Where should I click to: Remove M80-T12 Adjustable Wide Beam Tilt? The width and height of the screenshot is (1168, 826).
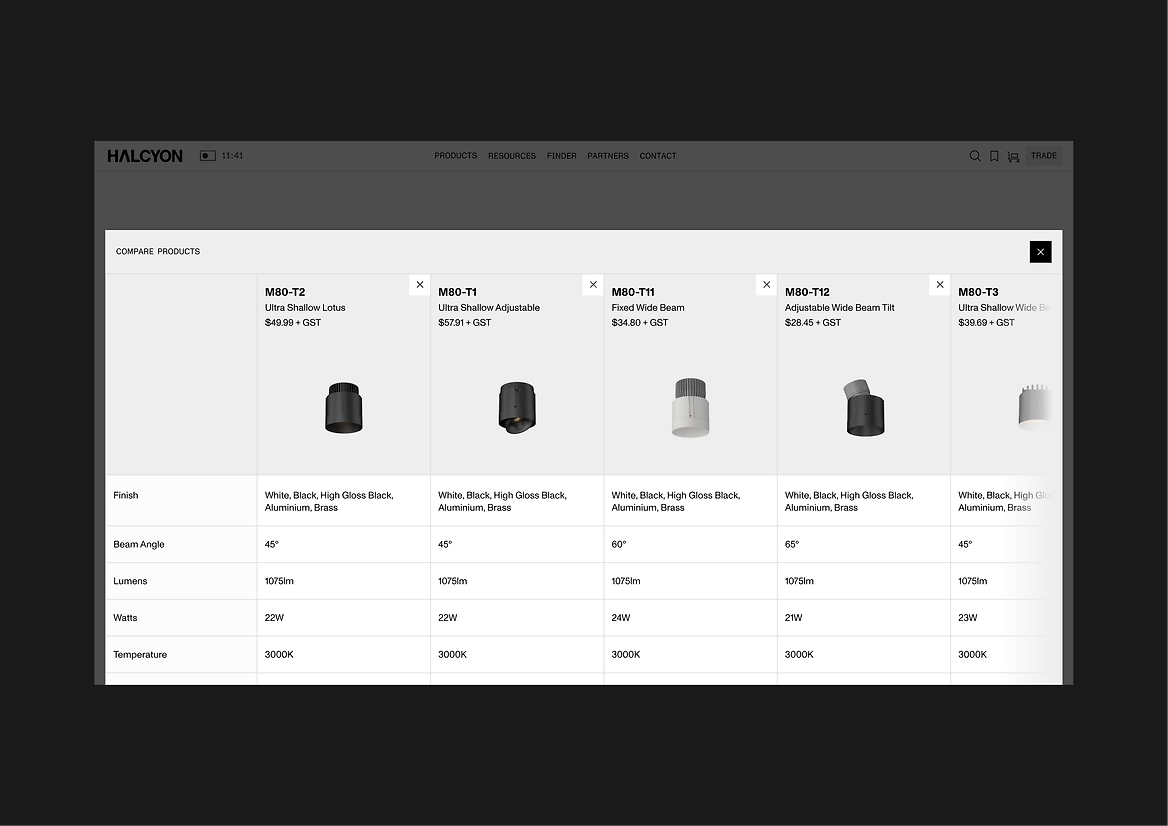940,285
